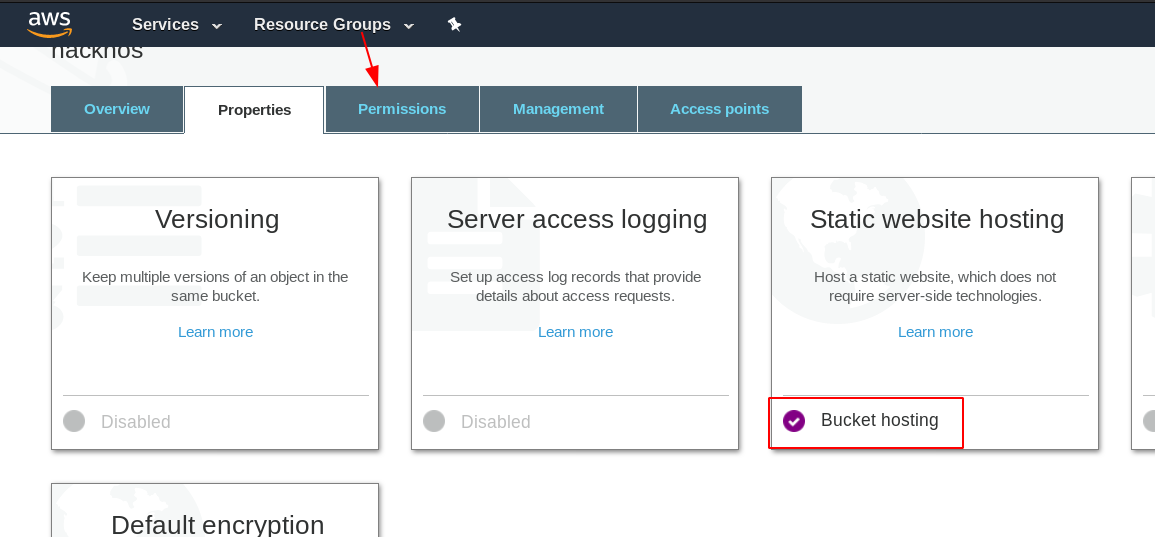The height and width of the screenshot is (537, 1155).
Task: Open the Services dropdown menu
Action: tap(177, 24)
